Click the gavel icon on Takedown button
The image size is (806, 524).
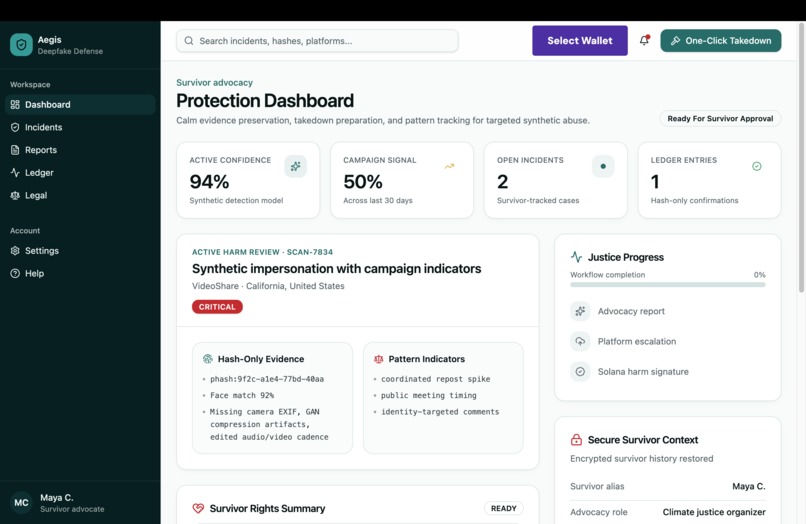[x=675, y=41]
